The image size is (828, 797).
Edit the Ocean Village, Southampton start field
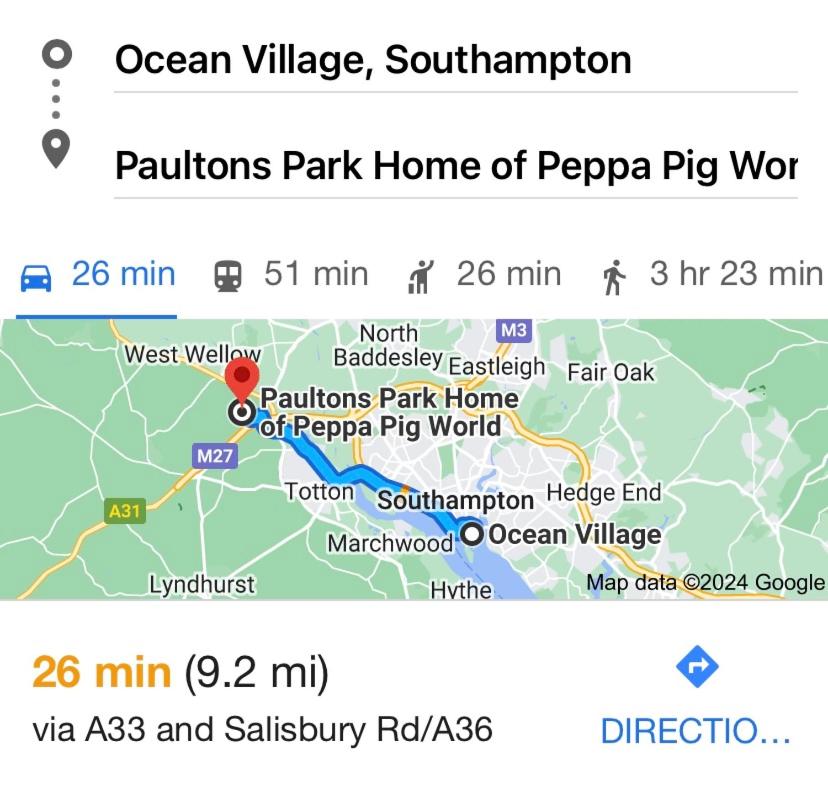455,60
